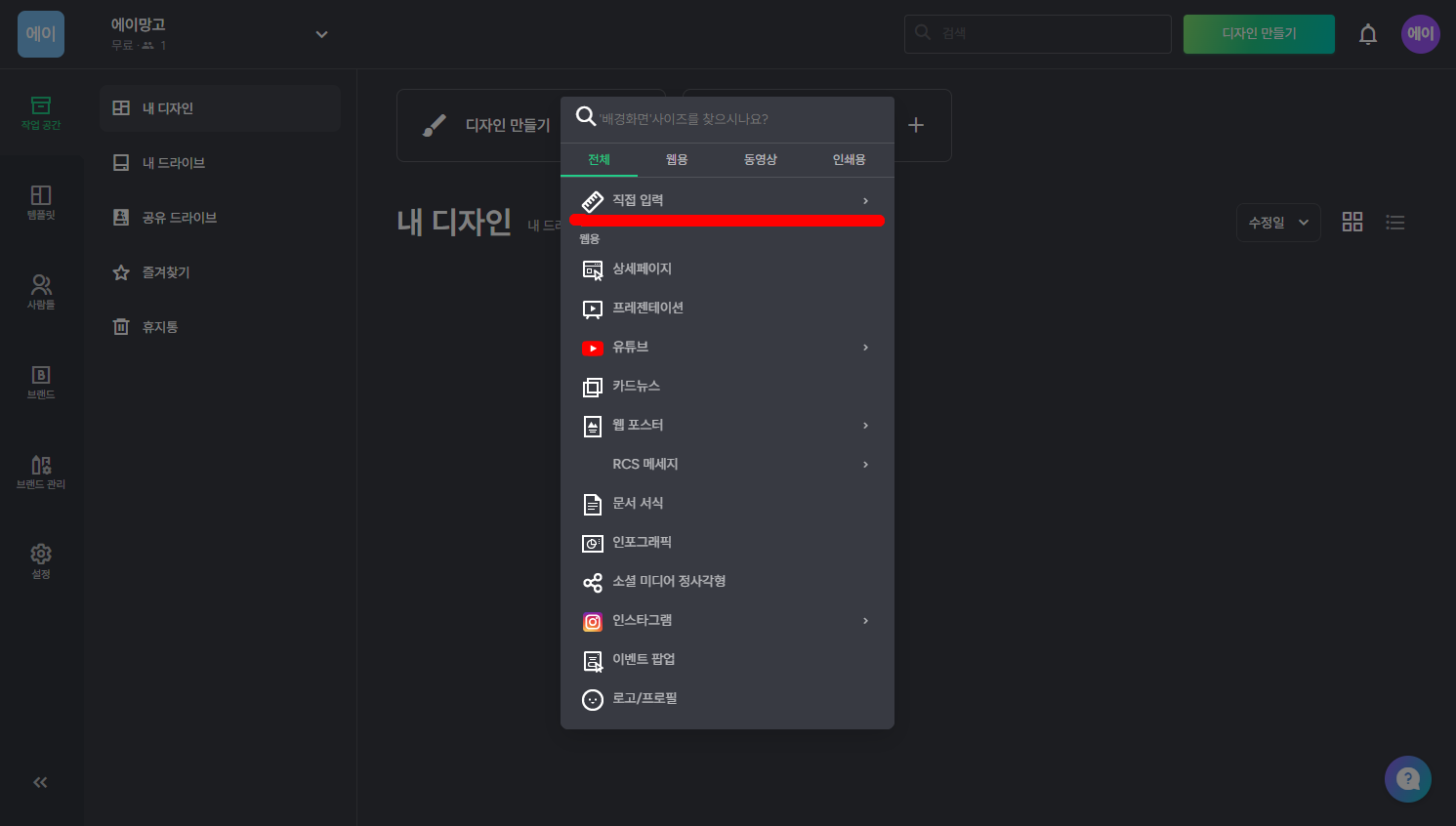The height and width of the screenshot is (826, 1456).
Task: Click the Instagram icon in the size menu
Action: [x=593, y=620]
